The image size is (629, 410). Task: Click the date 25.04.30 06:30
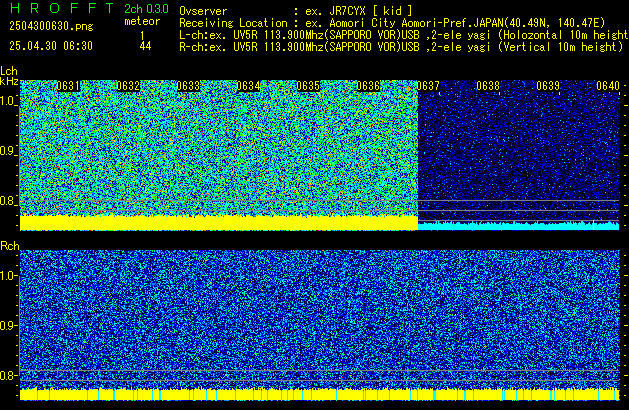click(x=51, y=46)
